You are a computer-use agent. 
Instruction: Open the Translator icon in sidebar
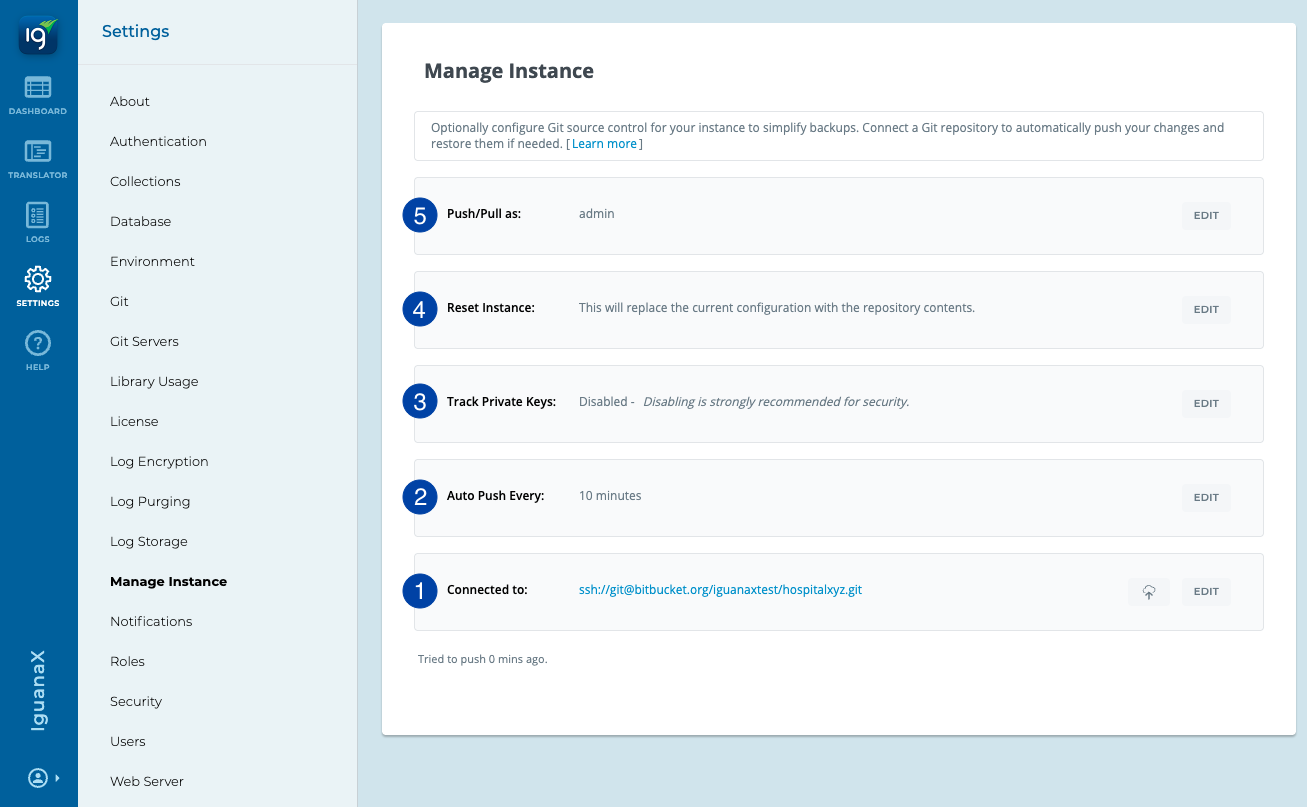click(x=38, y=158)
